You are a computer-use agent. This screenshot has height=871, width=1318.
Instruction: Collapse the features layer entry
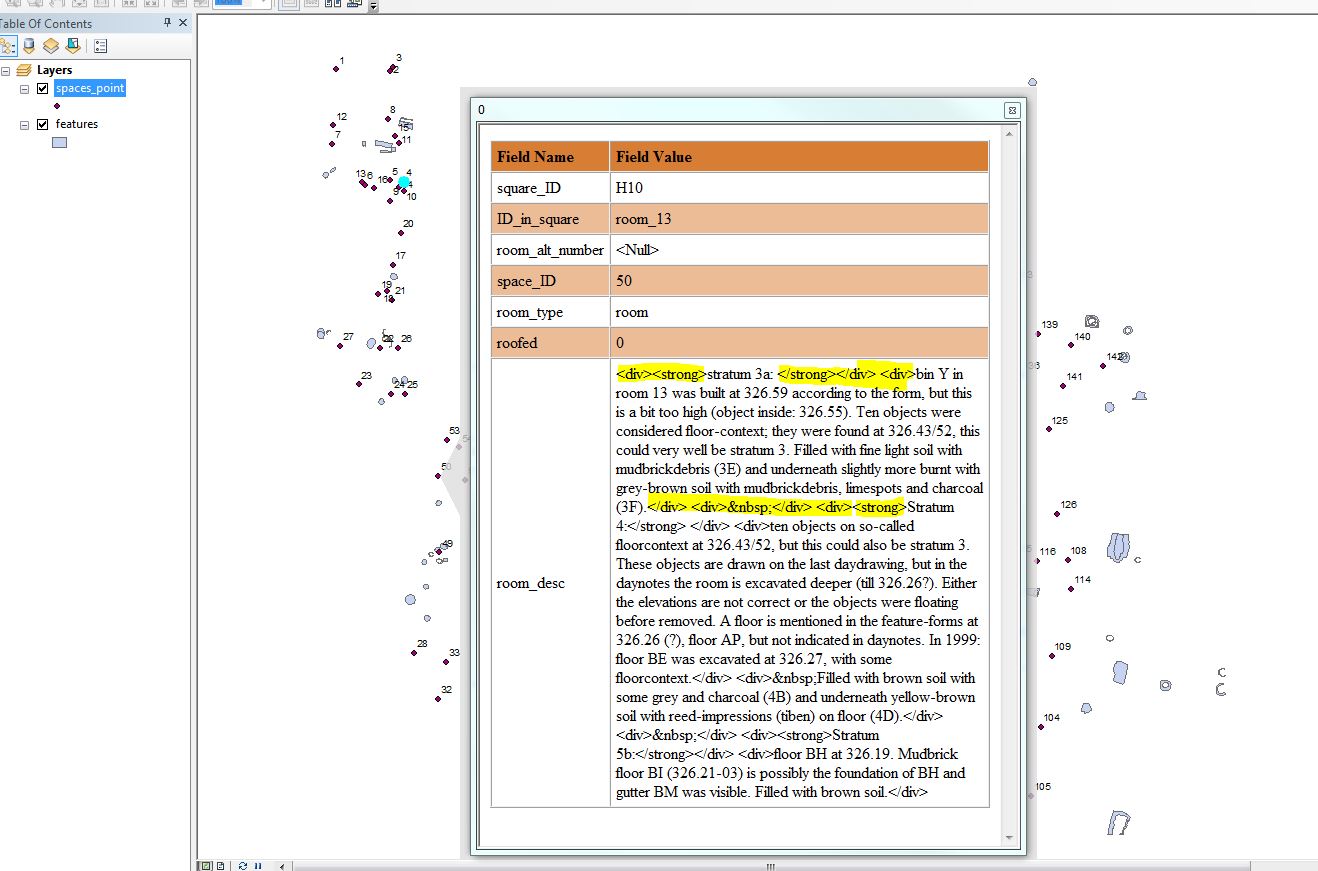[x=25, y=123]
